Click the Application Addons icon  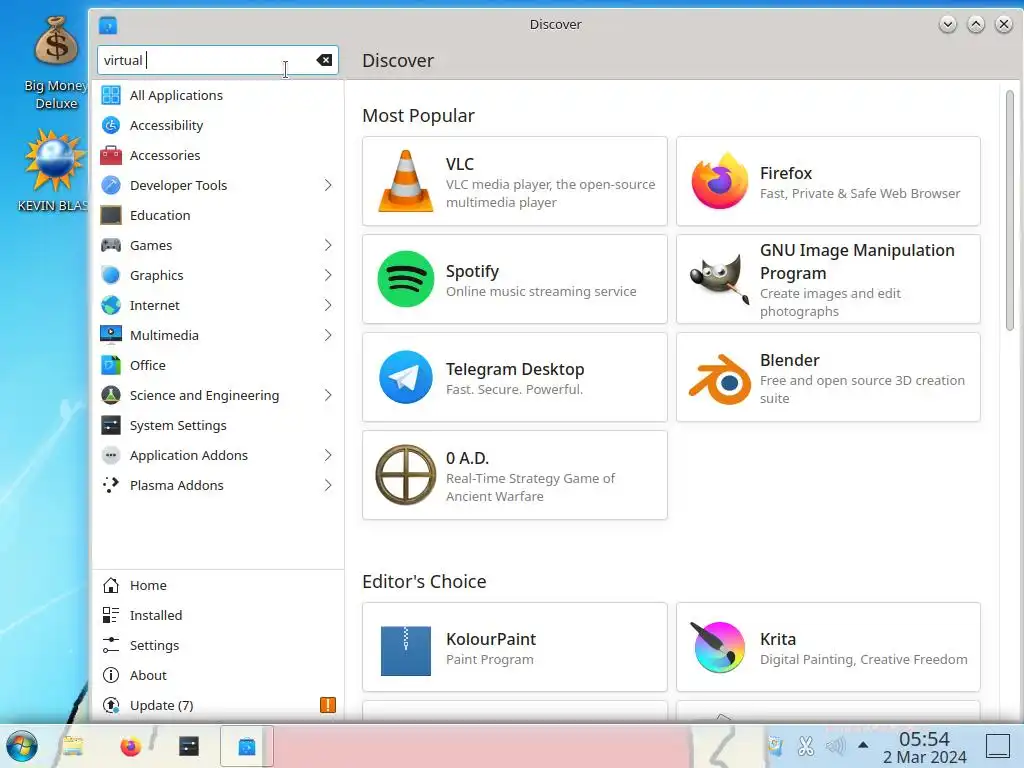tap(111, 455)
